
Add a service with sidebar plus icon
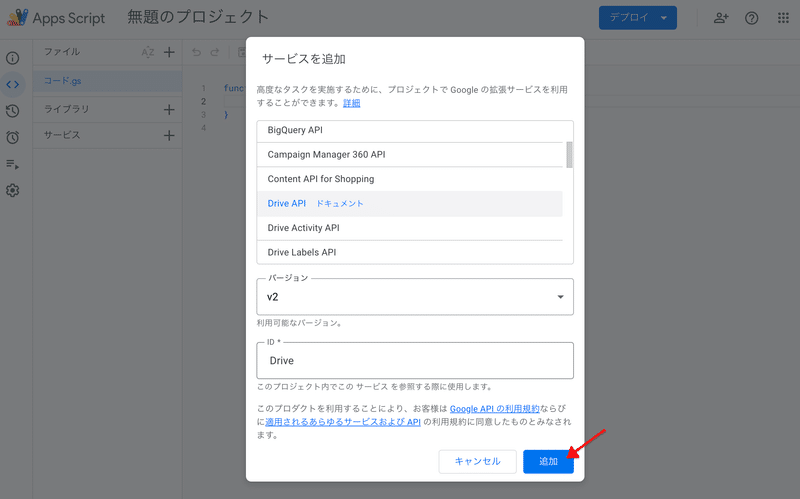[169, 136]
